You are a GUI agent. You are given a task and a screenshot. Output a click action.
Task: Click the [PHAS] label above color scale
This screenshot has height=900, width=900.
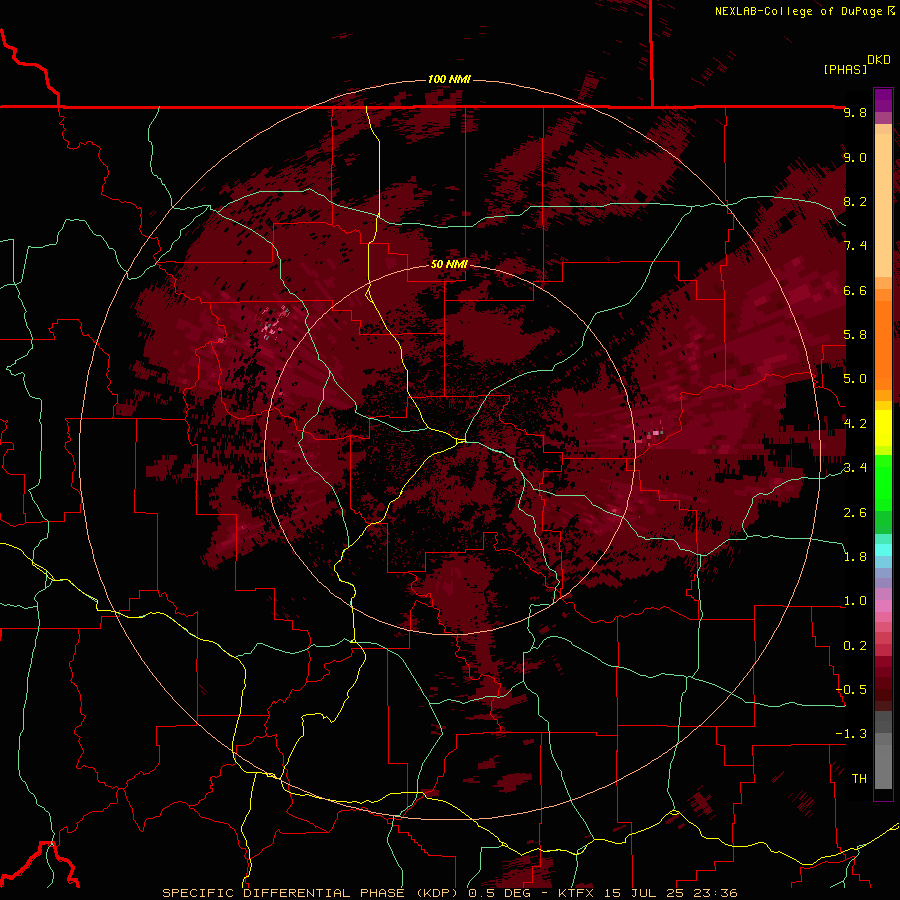pos(845,69)
